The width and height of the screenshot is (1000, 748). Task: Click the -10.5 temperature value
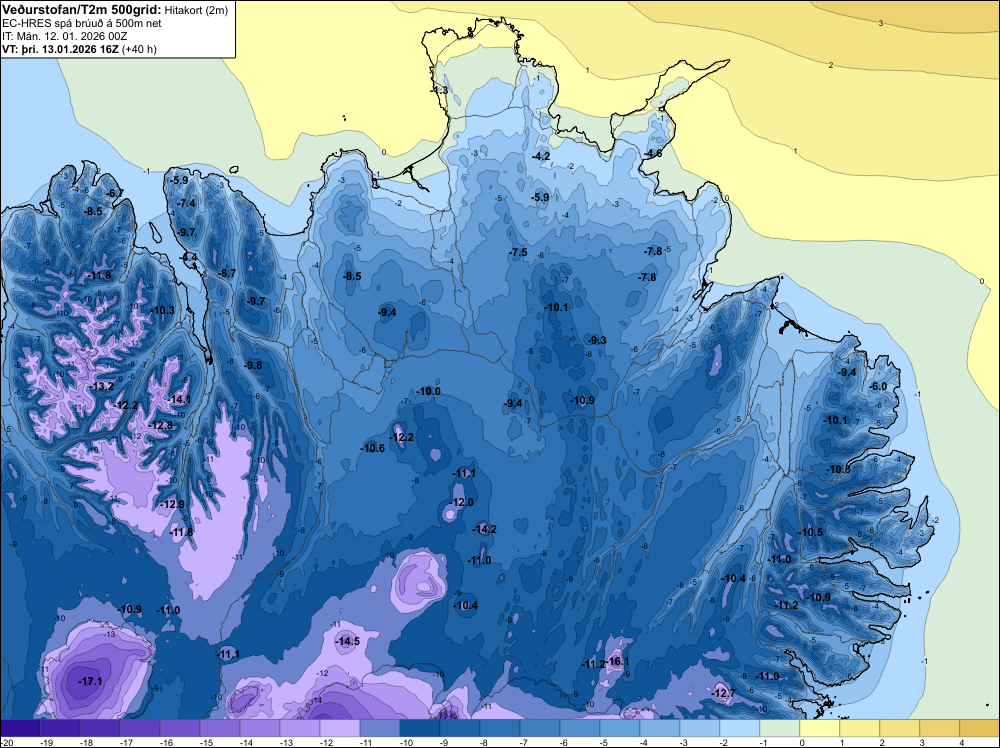coord(811,532)
